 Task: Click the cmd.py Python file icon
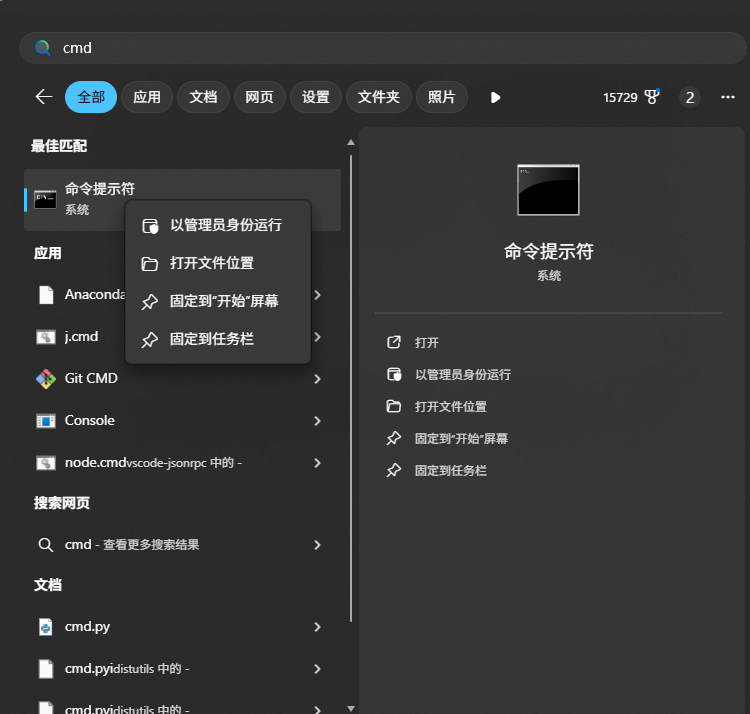(x=46, y=627)
